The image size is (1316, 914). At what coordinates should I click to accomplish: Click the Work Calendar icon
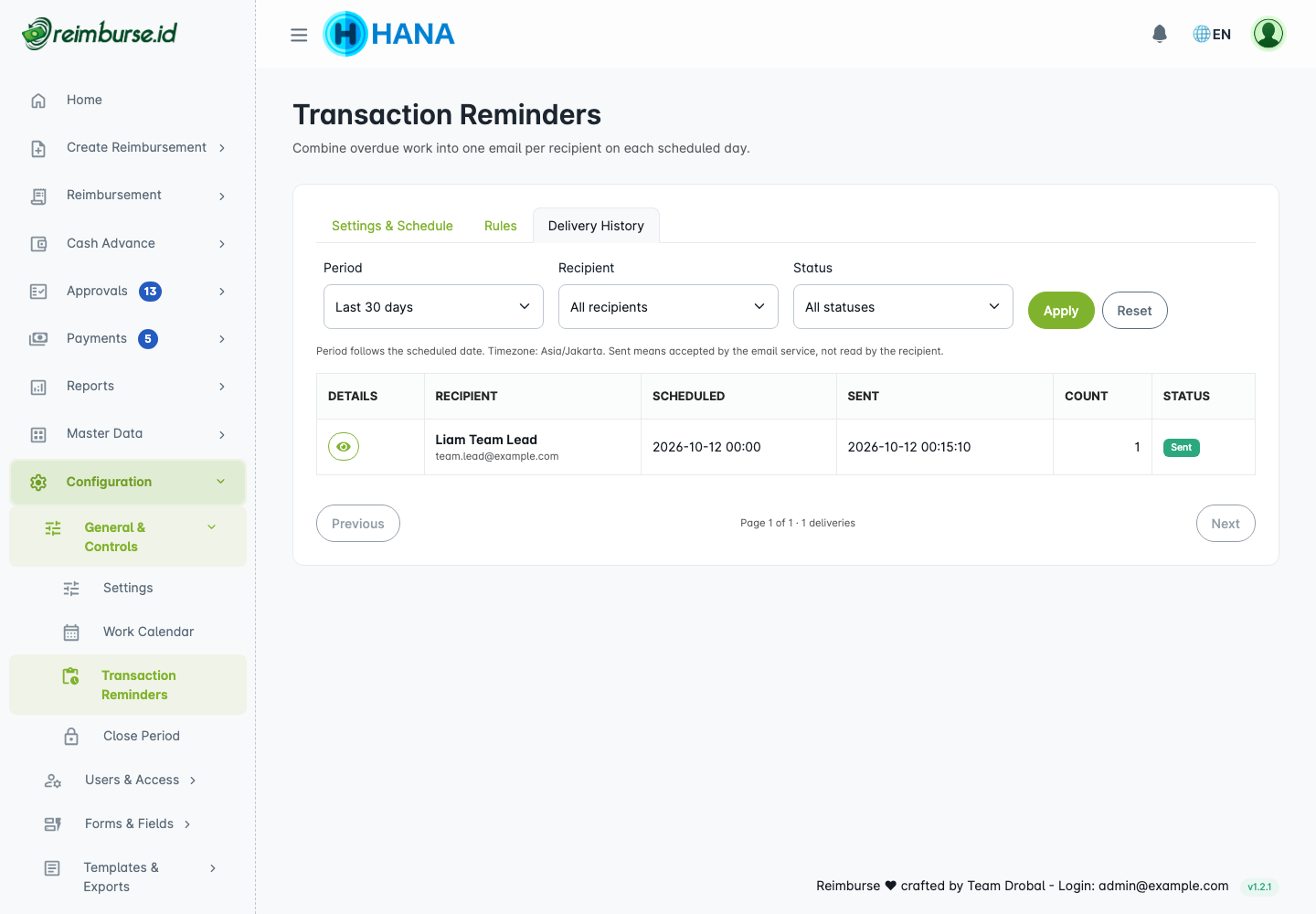(71, 632)
